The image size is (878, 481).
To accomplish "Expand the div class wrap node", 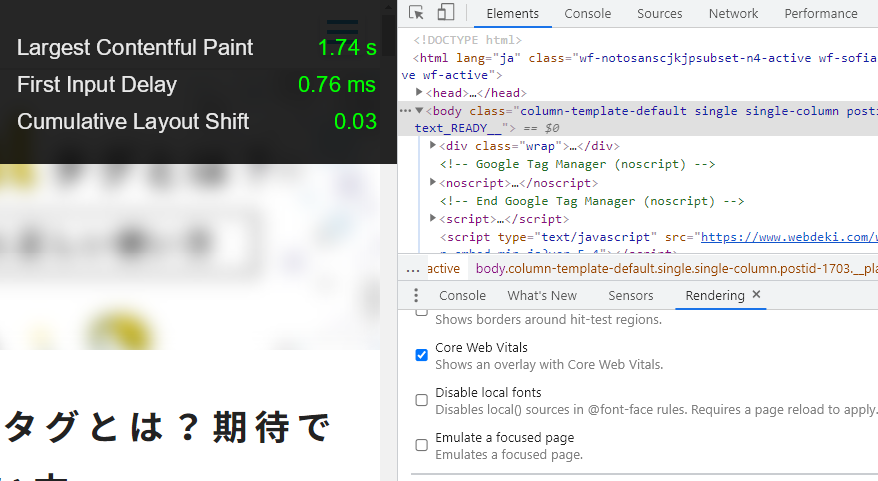I will 433,147.
